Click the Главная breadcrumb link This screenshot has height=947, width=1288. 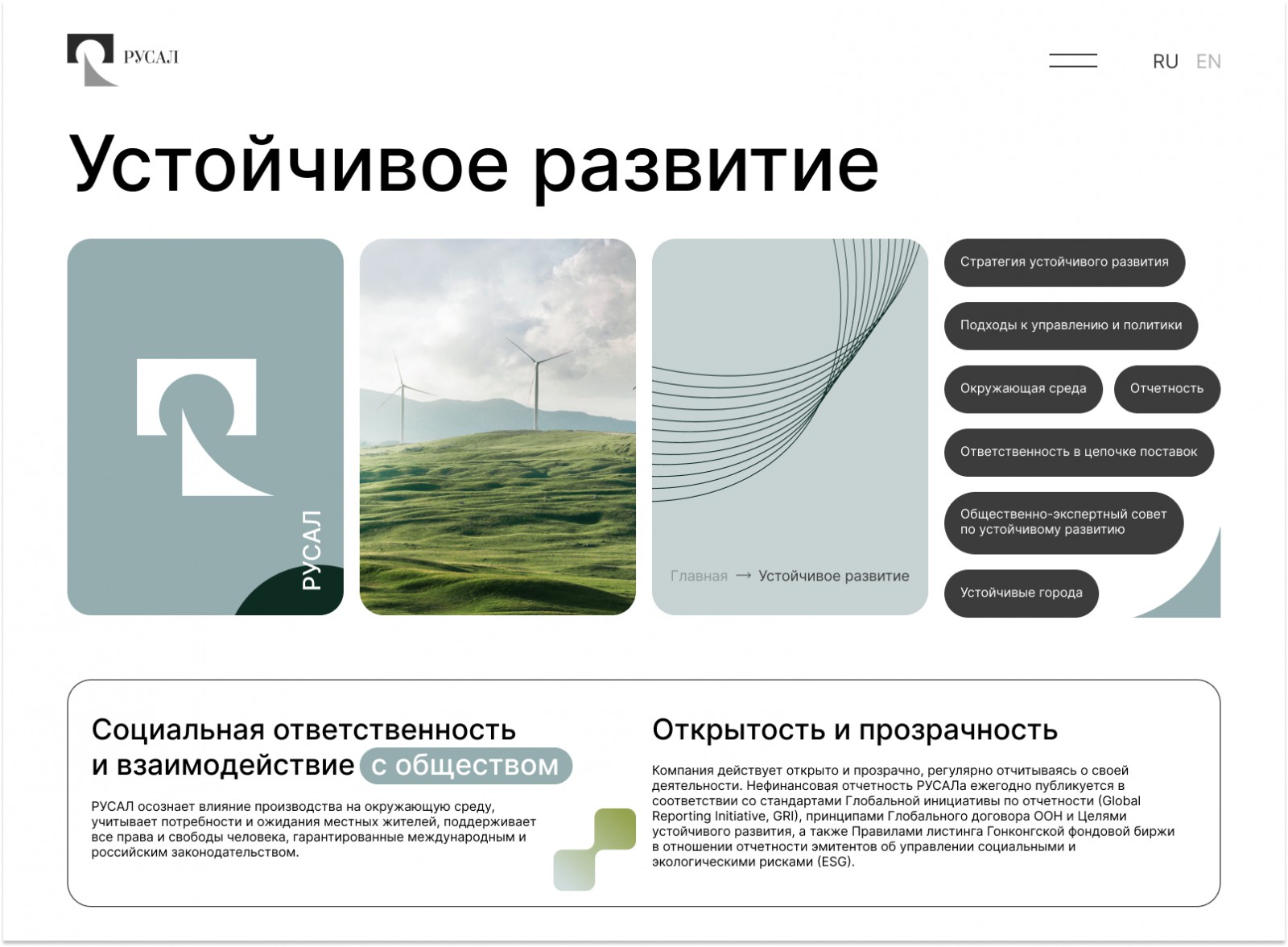(699, 576)
